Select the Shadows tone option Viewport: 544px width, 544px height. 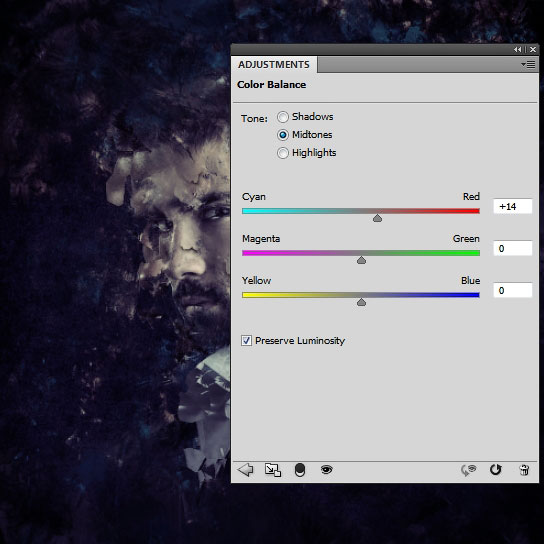[x=283, y=117]
